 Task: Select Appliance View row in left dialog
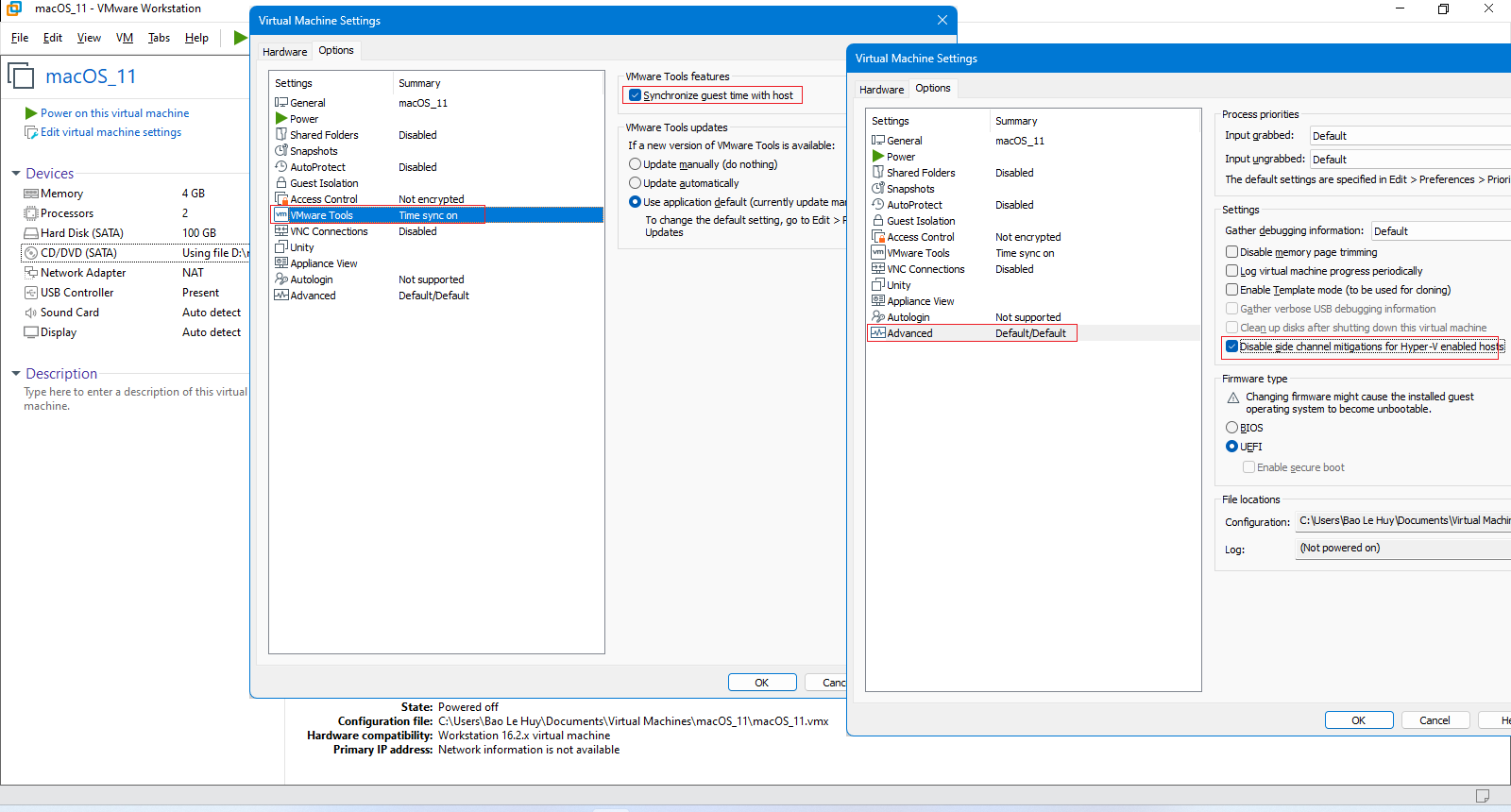tap(436, 263)
